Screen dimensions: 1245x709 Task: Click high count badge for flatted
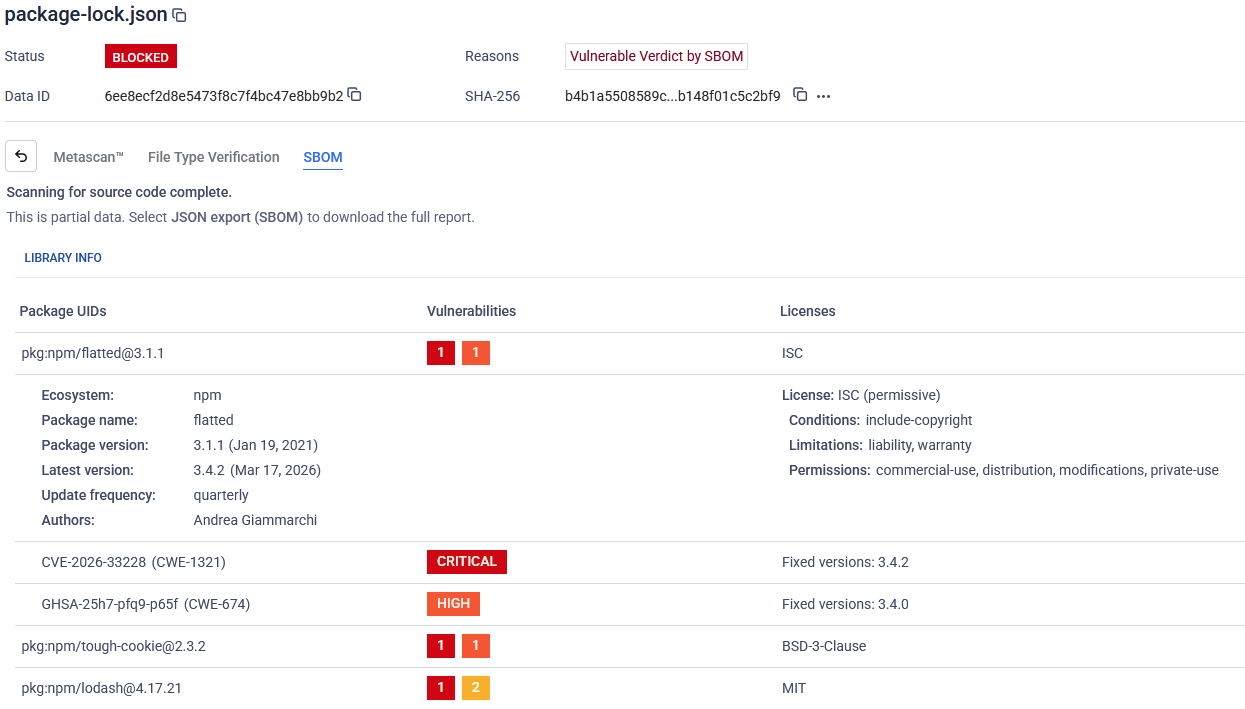476,353
